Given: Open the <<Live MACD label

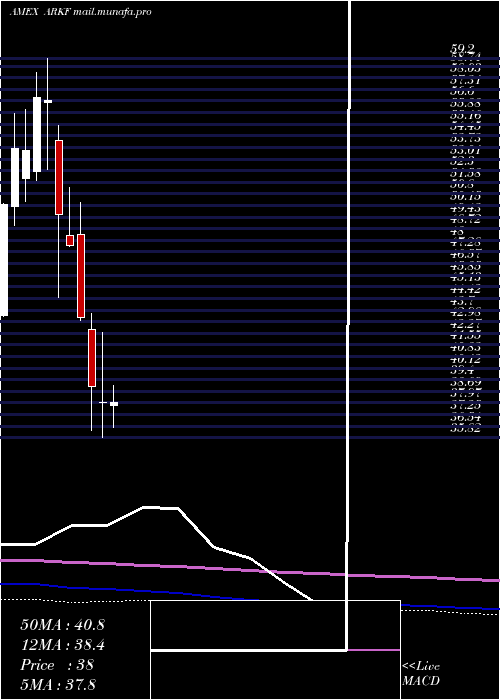Looking at the screenshot, I should (421, 673).
